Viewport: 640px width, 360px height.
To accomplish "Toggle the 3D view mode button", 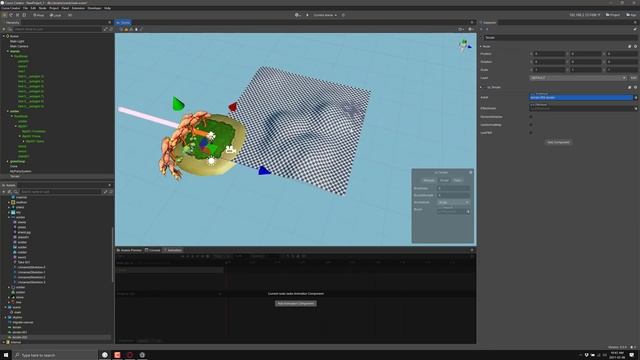I will pos(70,15).
